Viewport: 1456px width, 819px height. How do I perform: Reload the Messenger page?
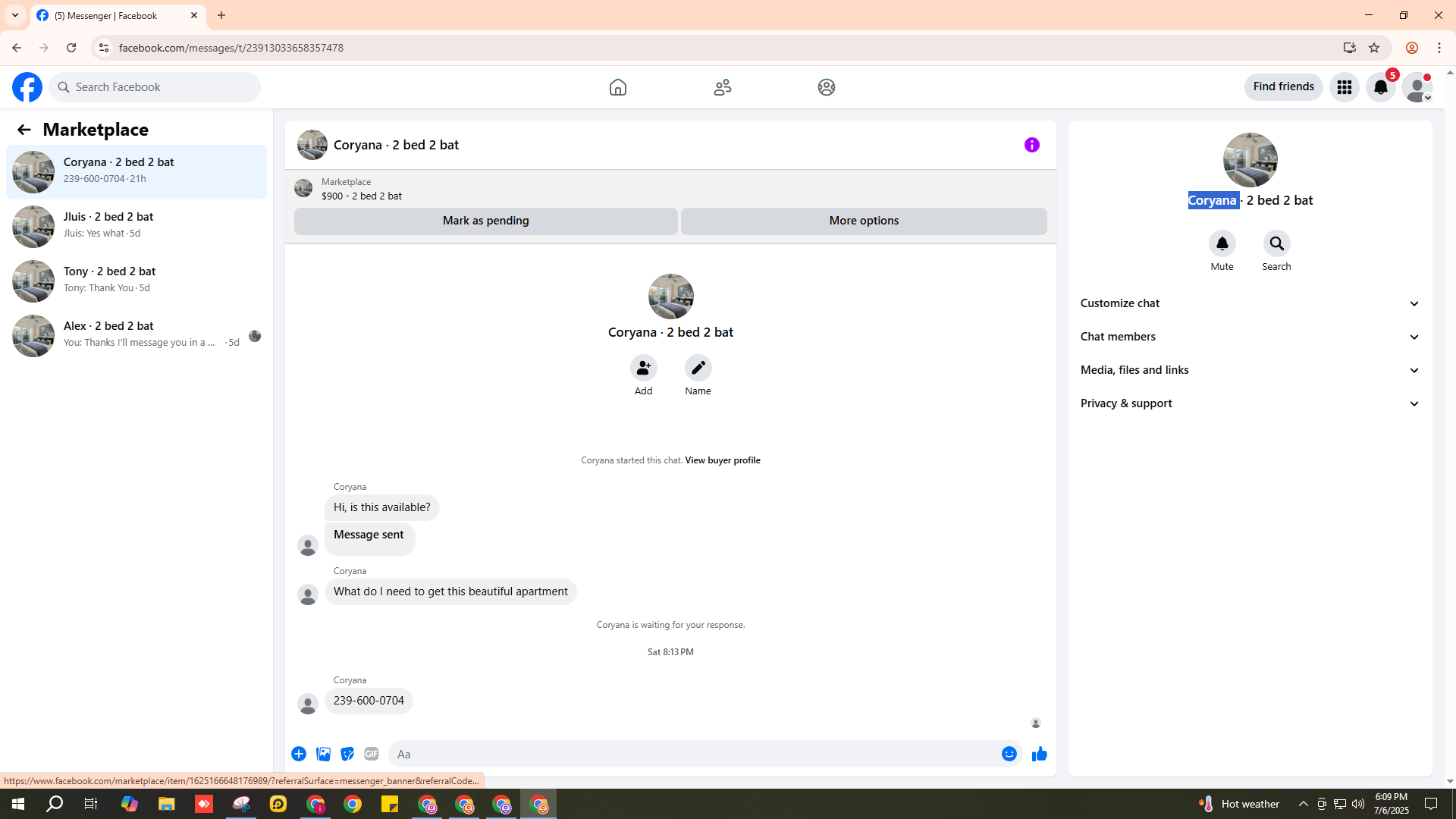click(x=71, y=48)
